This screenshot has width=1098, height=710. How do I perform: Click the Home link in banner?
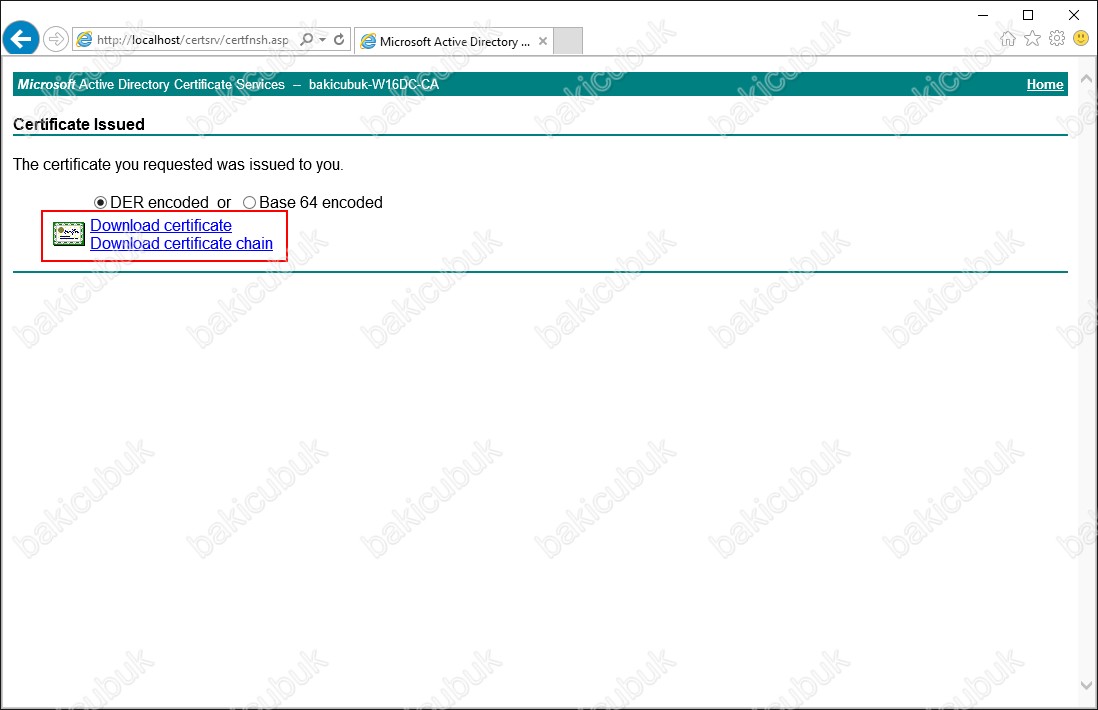coord(1045,85)
